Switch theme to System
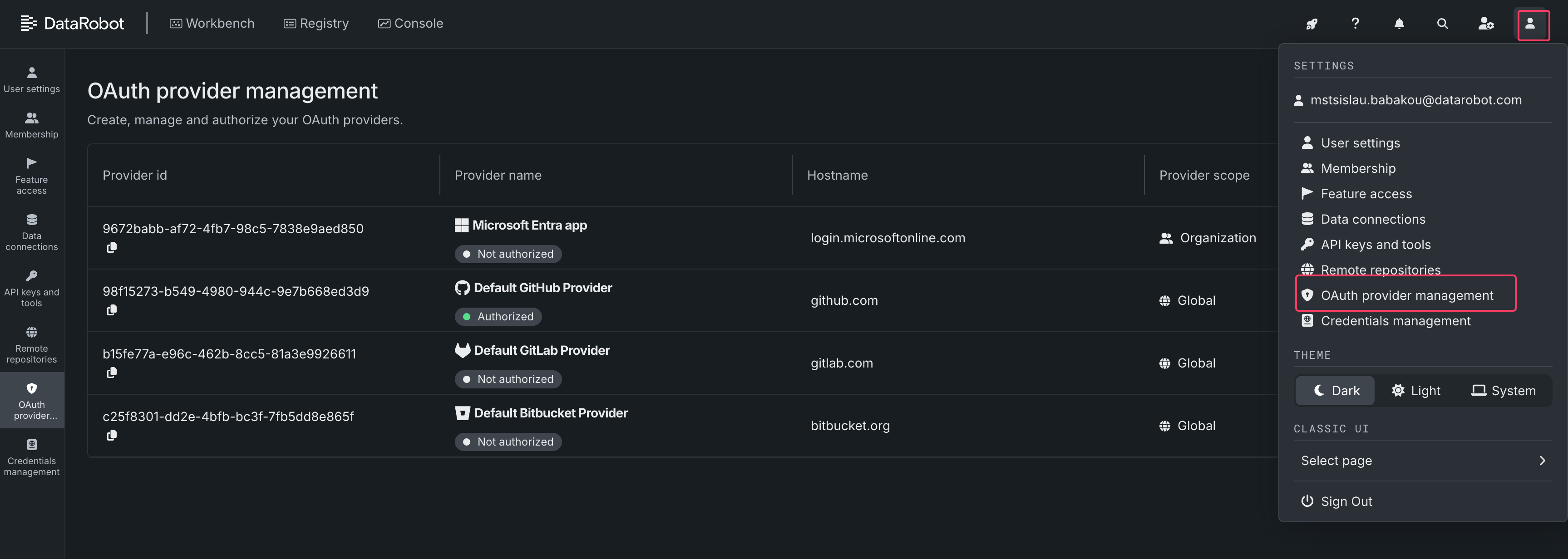 click(1504, 391)
